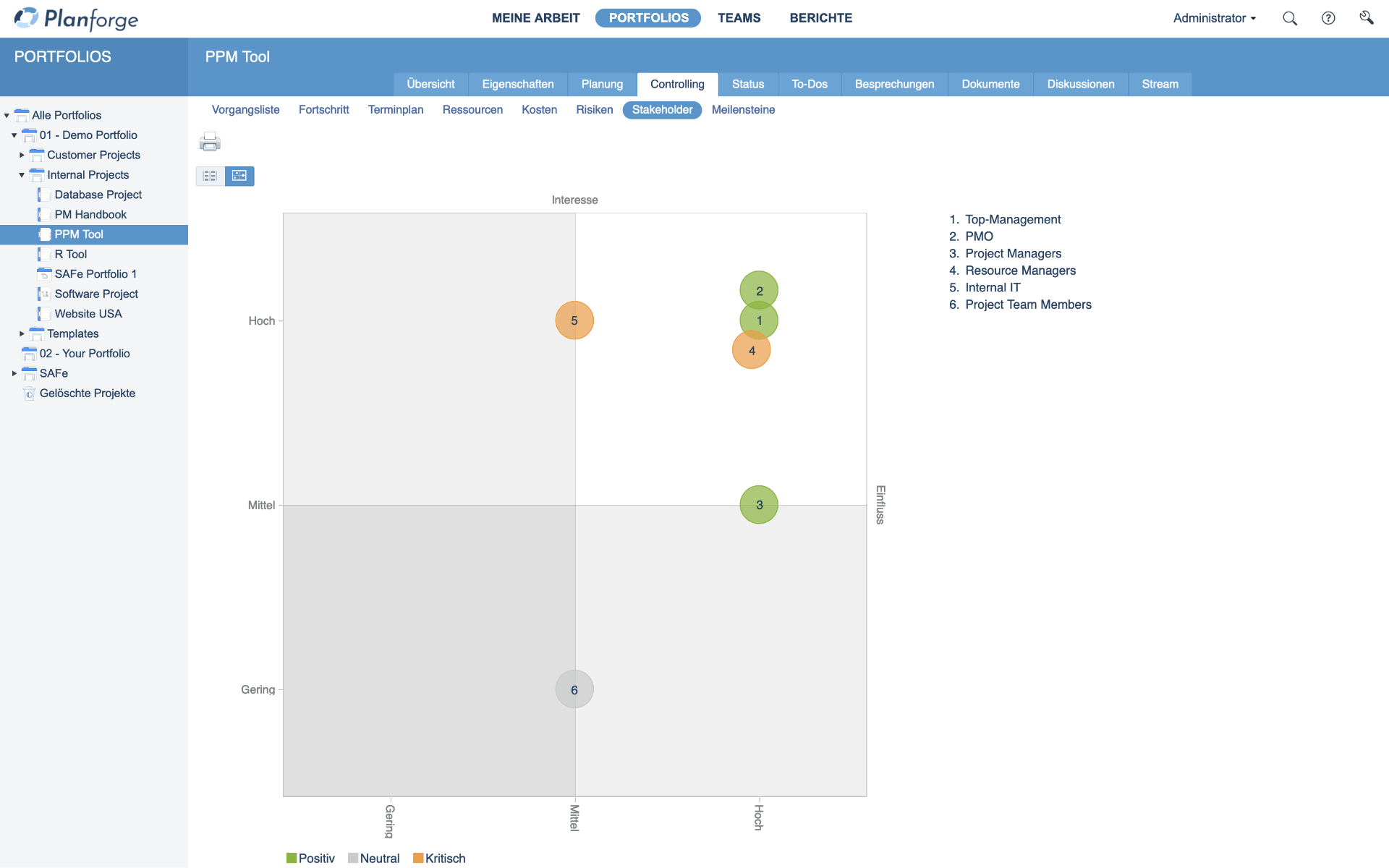Expand the Templates folder
The width and height of the screenshot is (1389, 868).
pos(21,333)
